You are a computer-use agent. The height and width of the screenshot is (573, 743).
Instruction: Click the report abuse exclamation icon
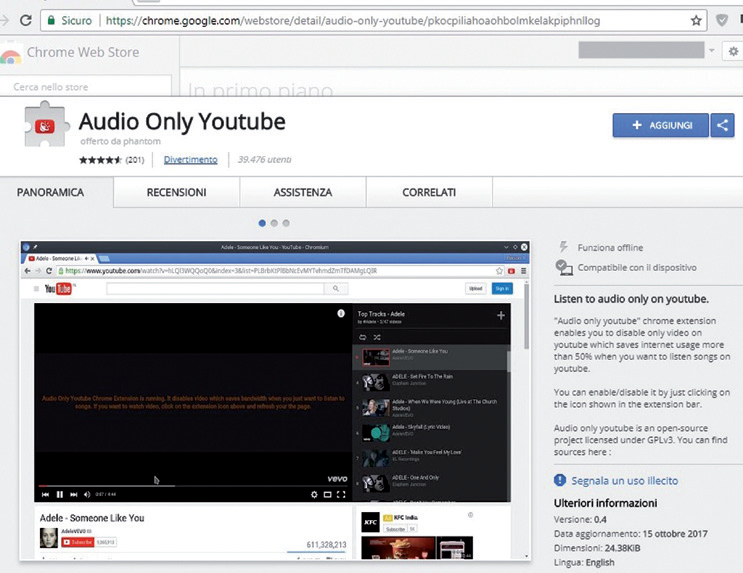pyautogui.click(x=560, y=480)
